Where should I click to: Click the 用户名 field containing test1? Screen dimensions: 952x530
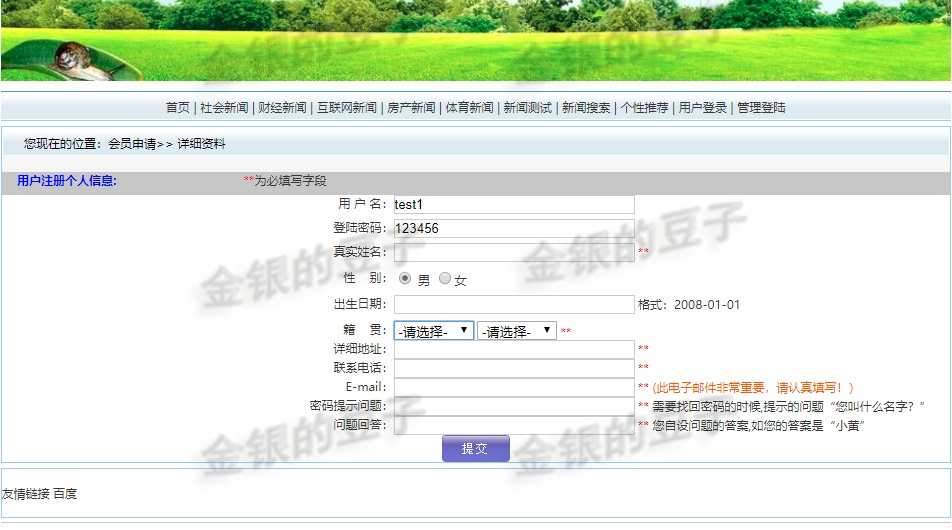(x=514, y=205)
